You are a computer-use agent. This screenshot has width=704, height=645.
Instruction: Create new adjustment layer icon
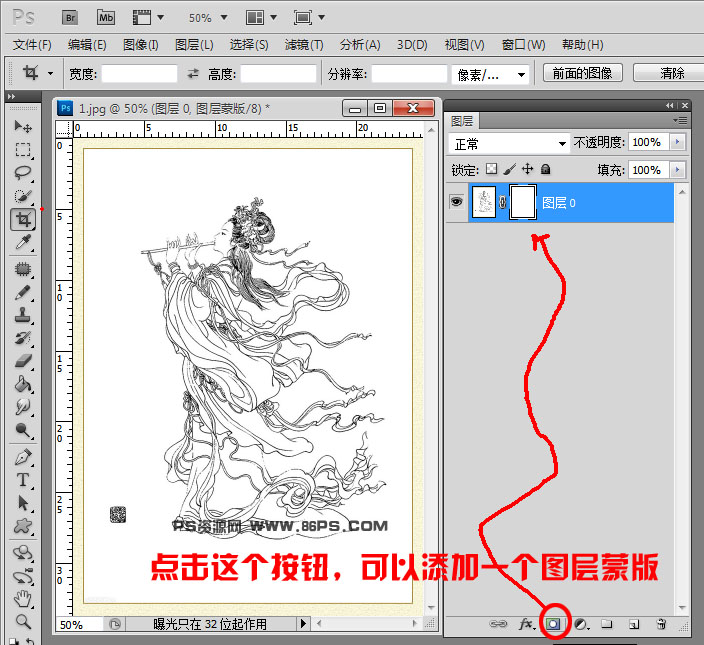(x=581, y=624)
